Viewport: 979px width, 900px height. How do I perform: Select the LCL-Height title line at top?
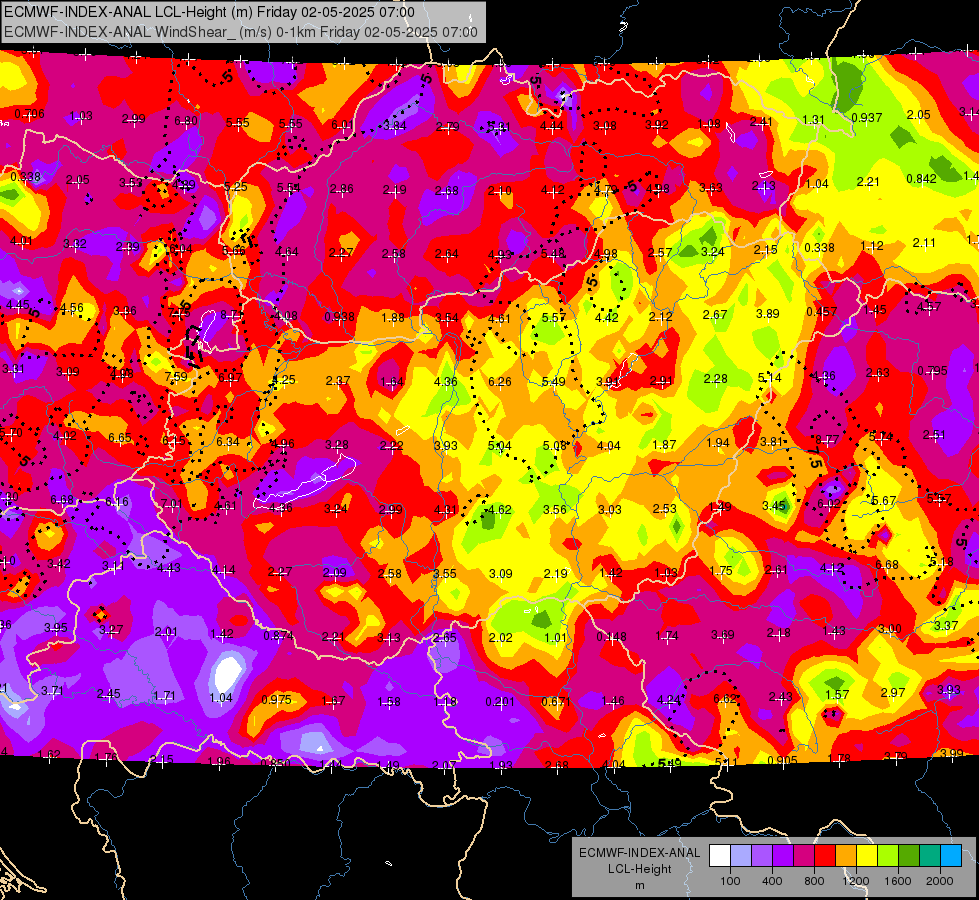(209, 12)
